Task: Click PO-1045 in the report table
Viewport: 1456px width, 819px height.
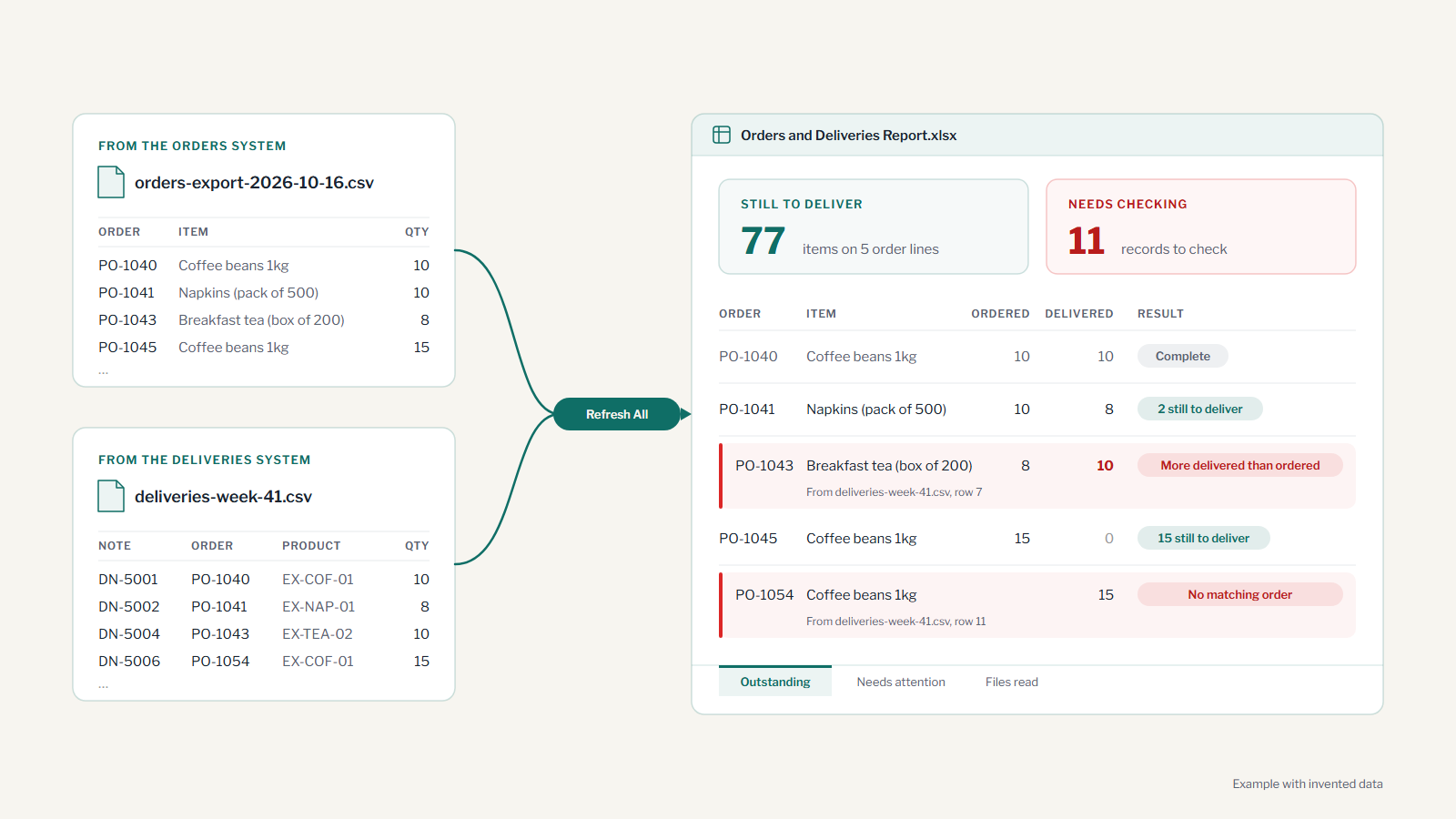Action: coord(748,539)
